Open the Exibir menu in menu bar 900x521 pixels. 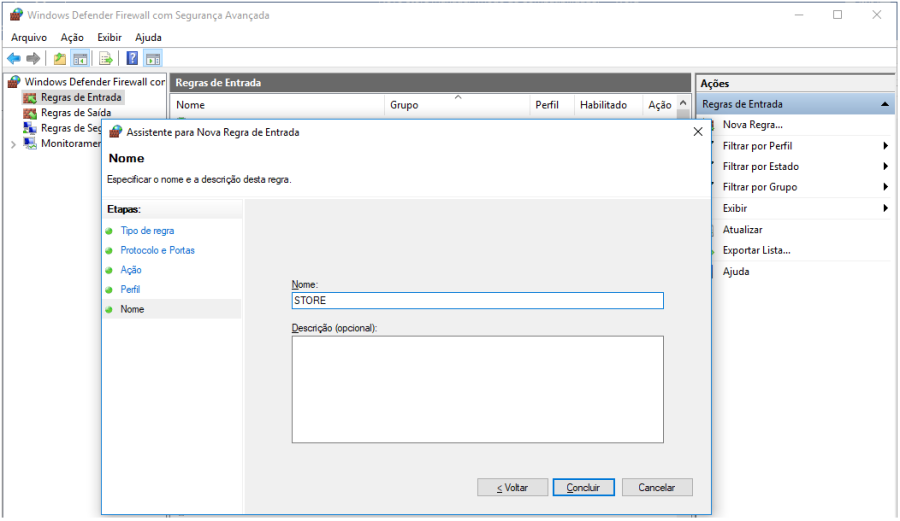(x=109, y=37)
